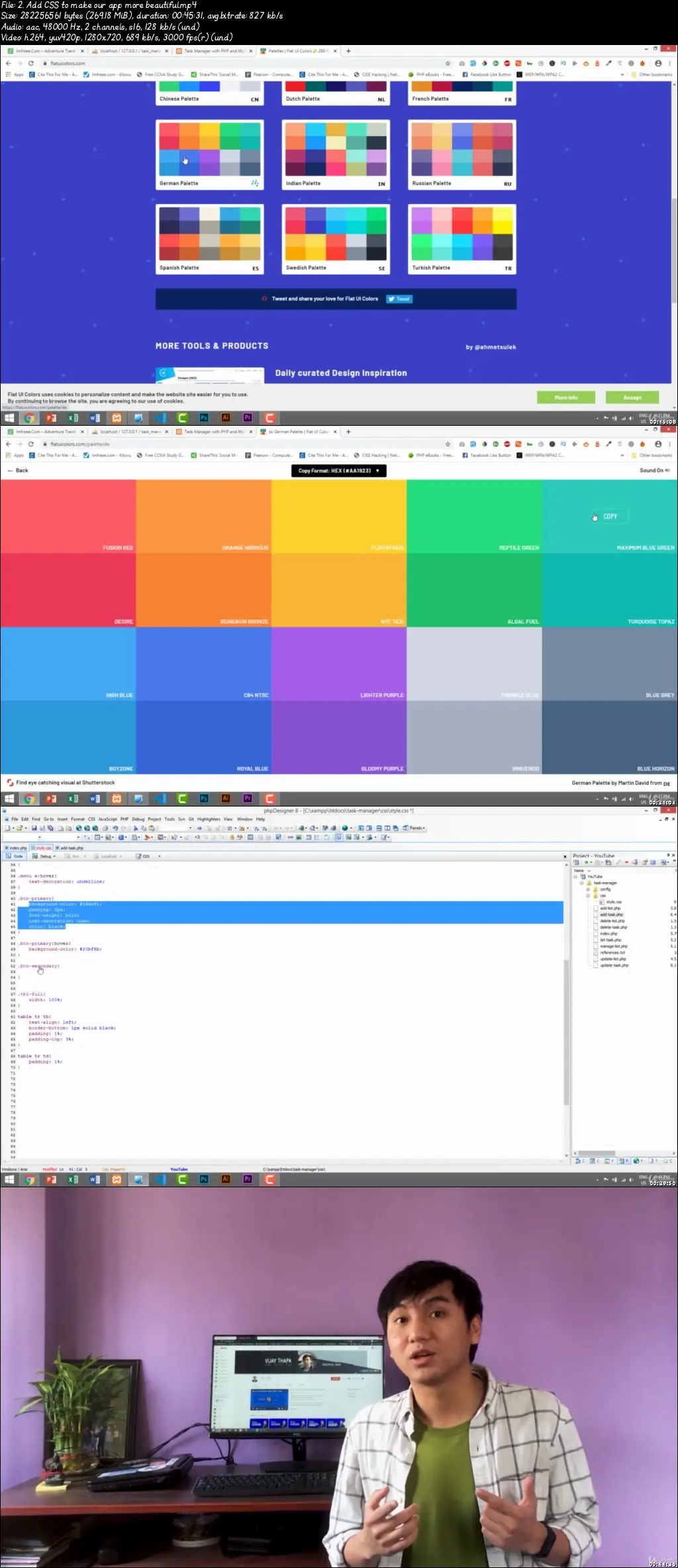Open the Chrome profile avatar on the Palettes list page
This screenshot has width=678, height=1568.
pyautogui.click(x=658, y=64)
